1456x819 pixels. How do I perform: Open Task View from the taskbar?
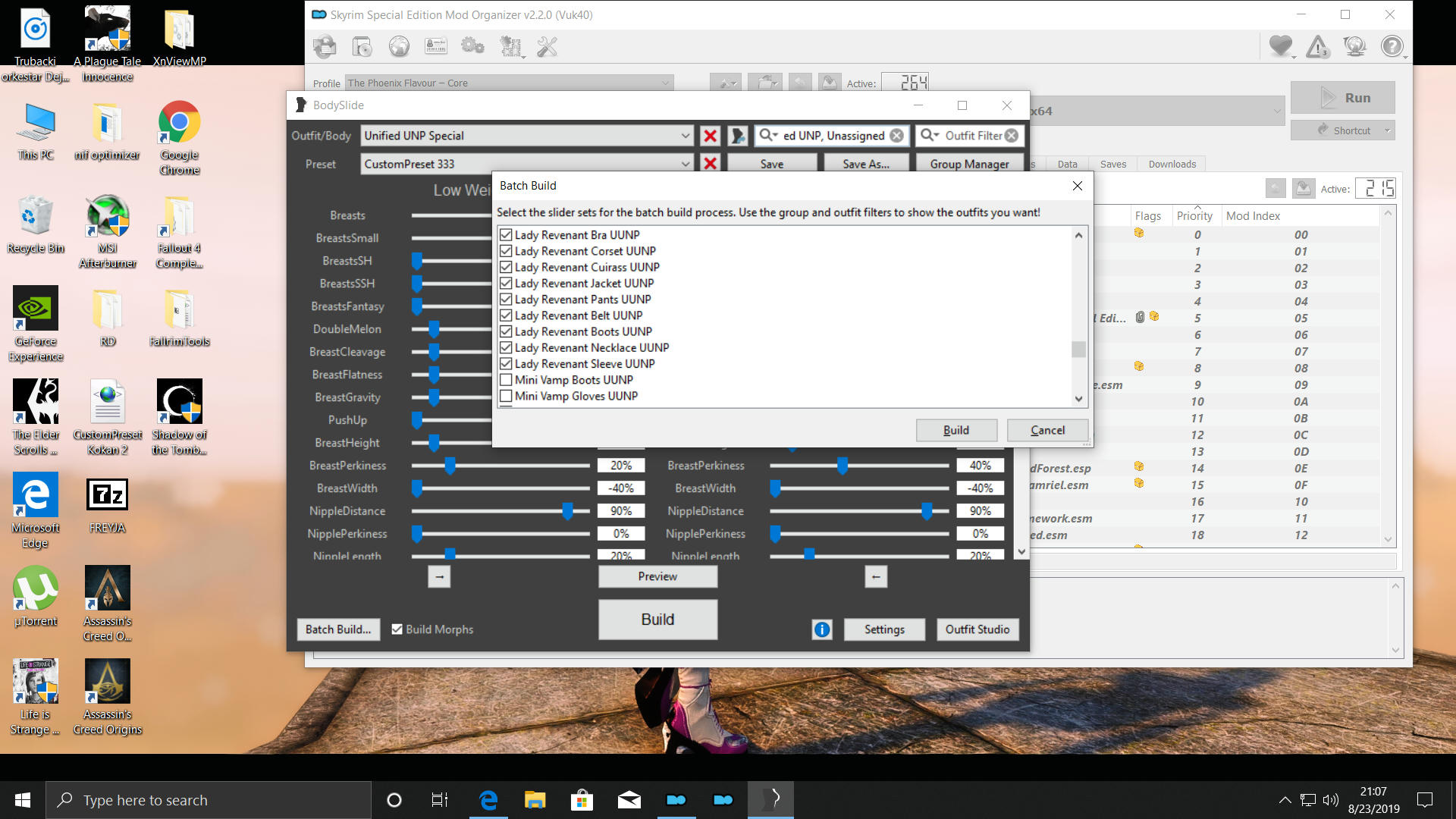tap(440, 800)
